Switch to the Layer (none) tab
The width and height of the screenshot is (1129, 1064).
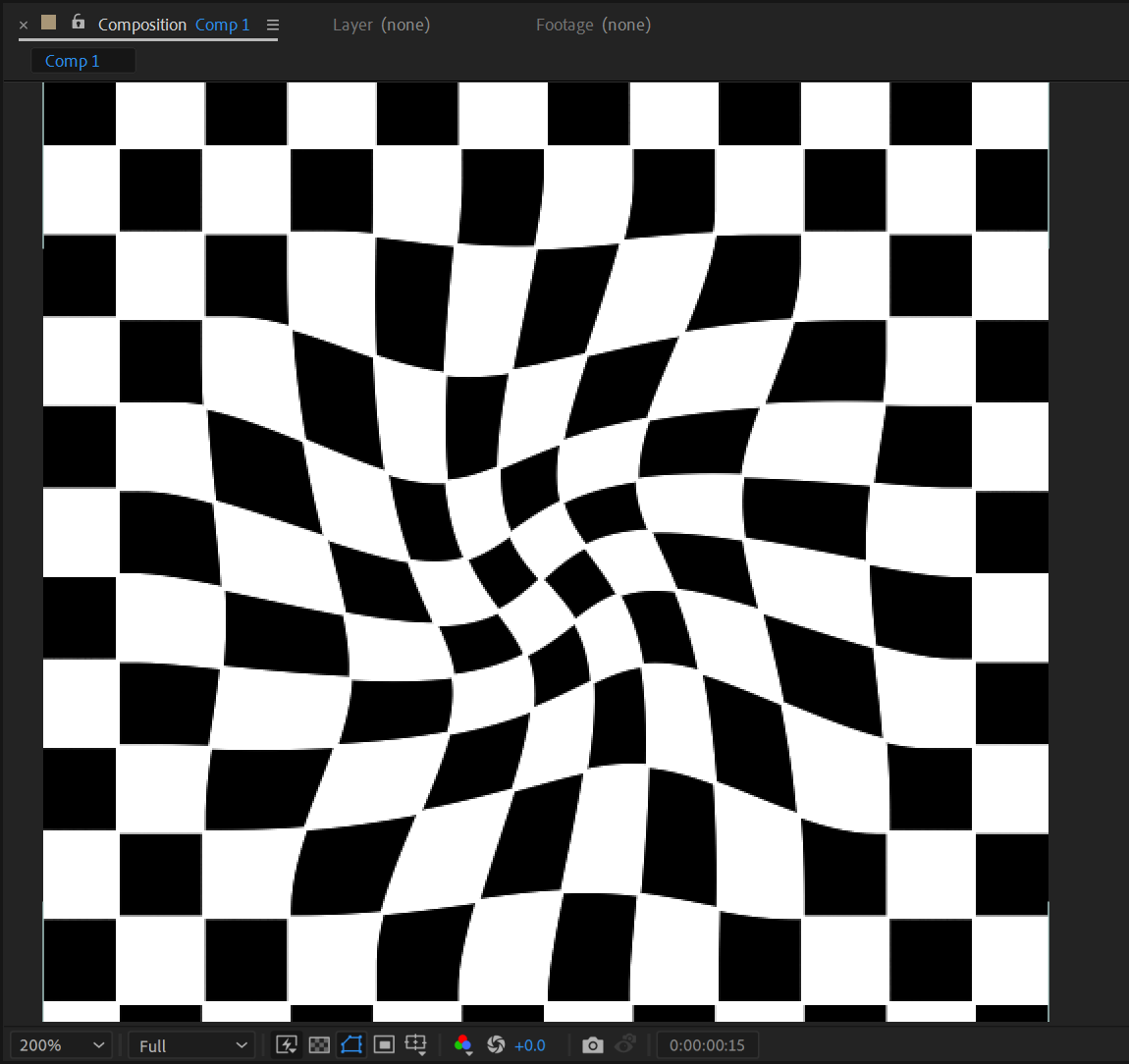[381, 26]
